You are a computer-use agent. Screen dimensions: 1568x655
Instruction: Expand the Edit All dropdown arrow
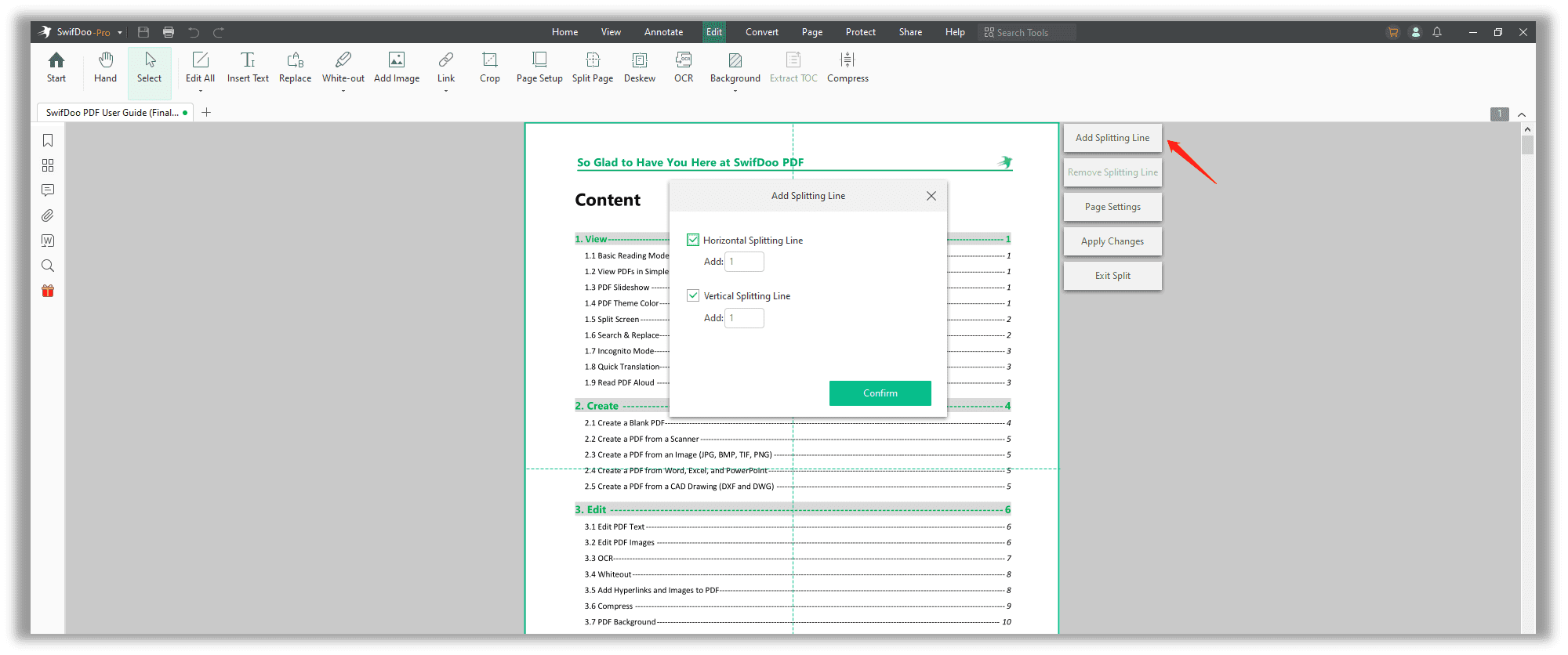coord(200,91)
